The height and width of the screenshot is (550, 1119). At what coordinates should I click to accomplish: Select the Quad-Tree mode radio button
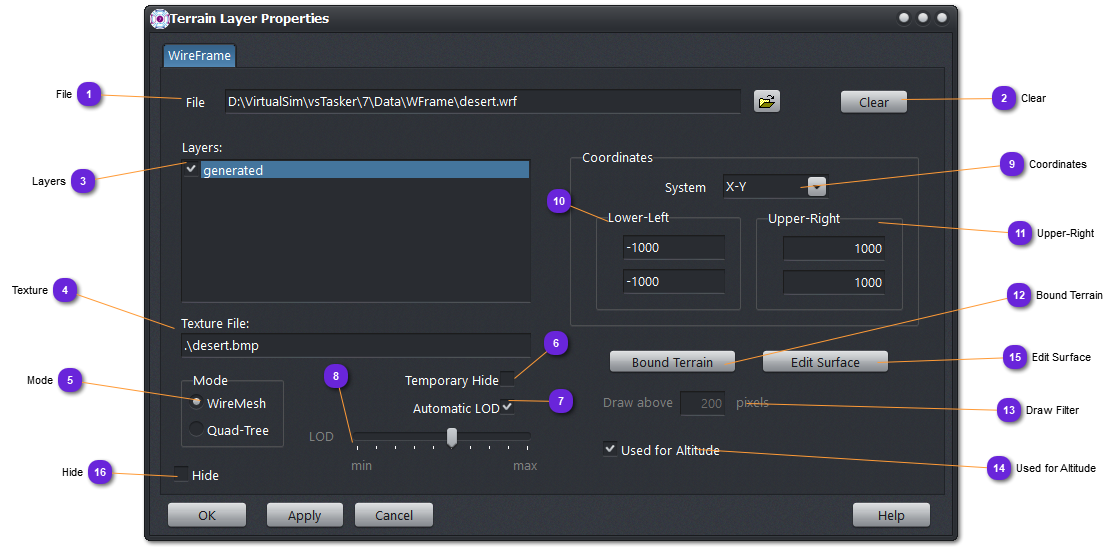[x=197, y=430]
